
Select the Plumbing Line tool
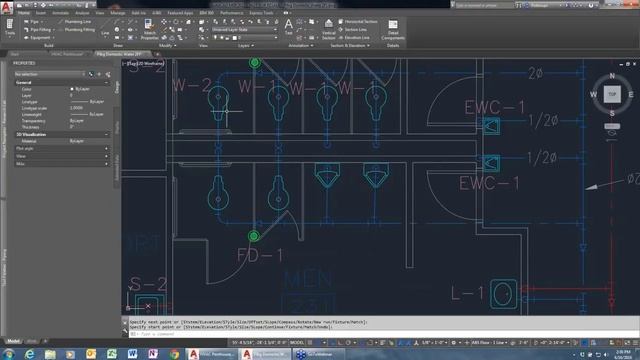75,21
